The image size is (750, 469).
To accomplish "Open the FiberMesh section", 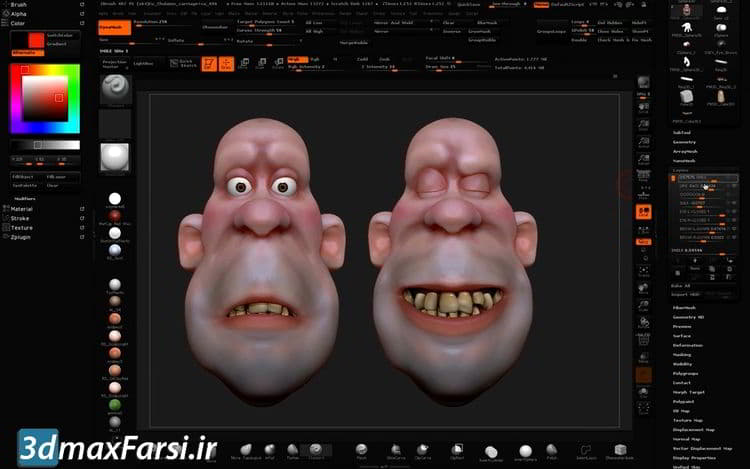I will coord(684,308).
